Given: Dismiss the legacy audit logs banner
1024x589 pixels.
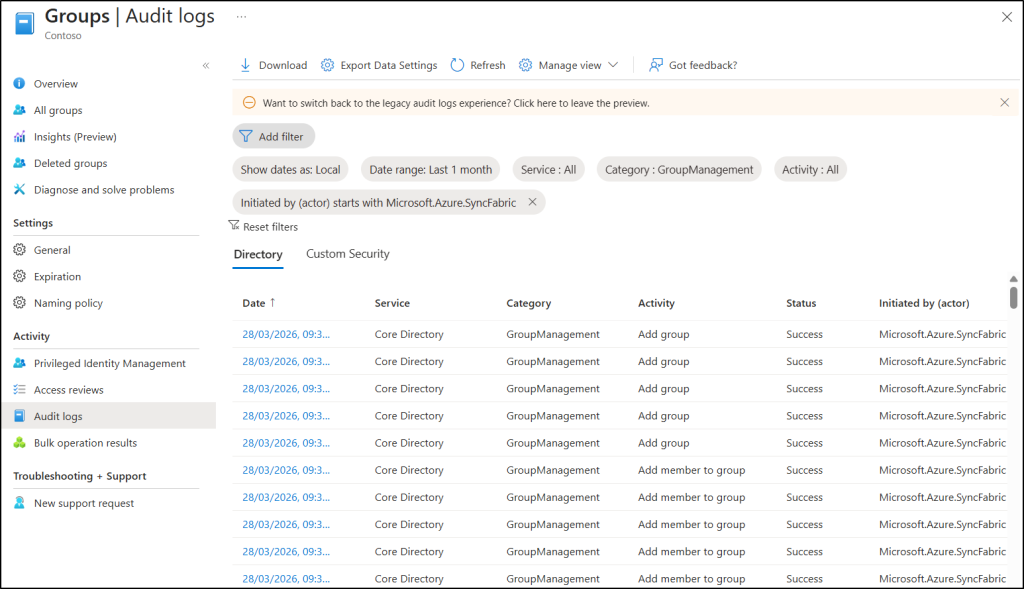Looking at the screenshot, I should [x=1004, y=102].
